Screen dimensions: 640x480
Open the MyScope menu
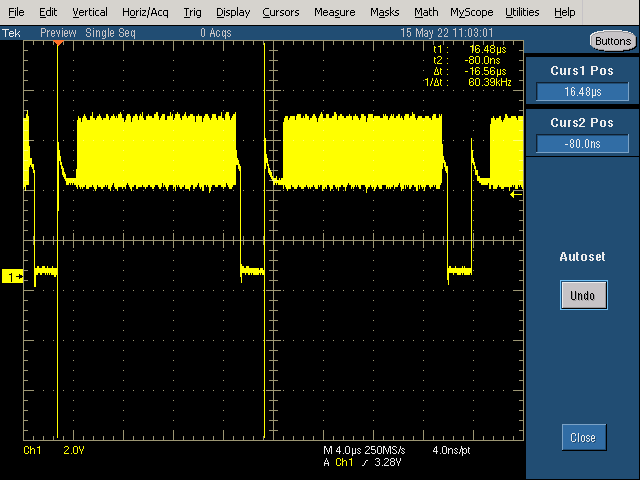click(471, 12)
